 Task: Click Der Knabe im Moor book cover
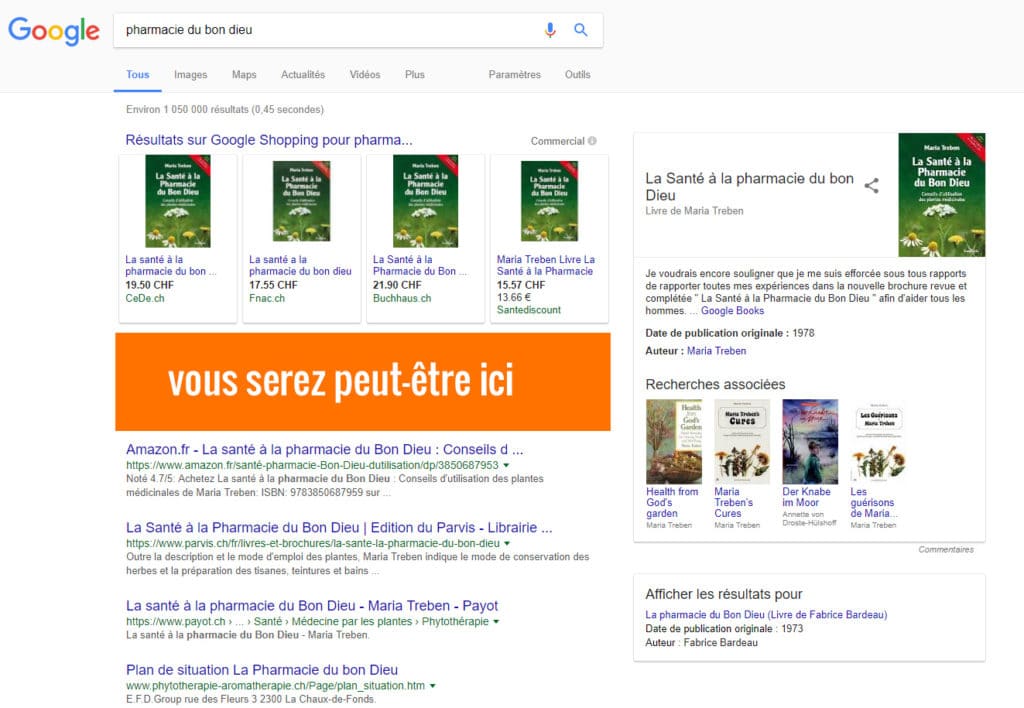(810, 442)
